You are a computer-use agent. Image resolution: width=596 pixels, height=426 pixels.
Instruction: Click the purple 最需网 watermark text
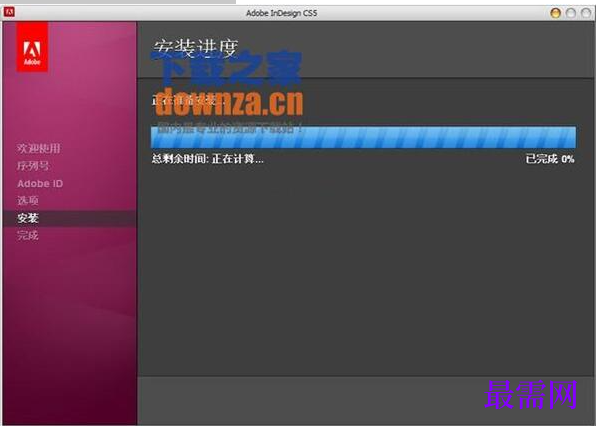pos(531,395)
